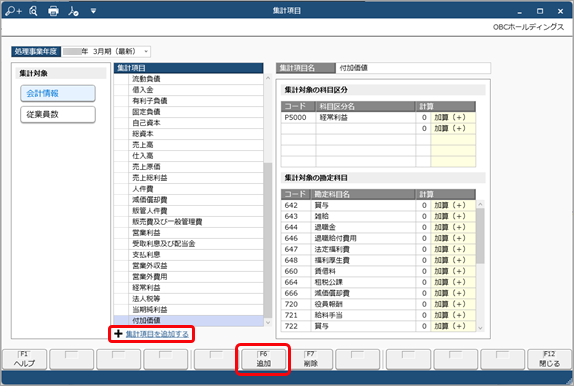Image resolution: width=574 pixels, height=386 pixels.
Task: Click code 664 租税公課 row
Action: point(379,282)
